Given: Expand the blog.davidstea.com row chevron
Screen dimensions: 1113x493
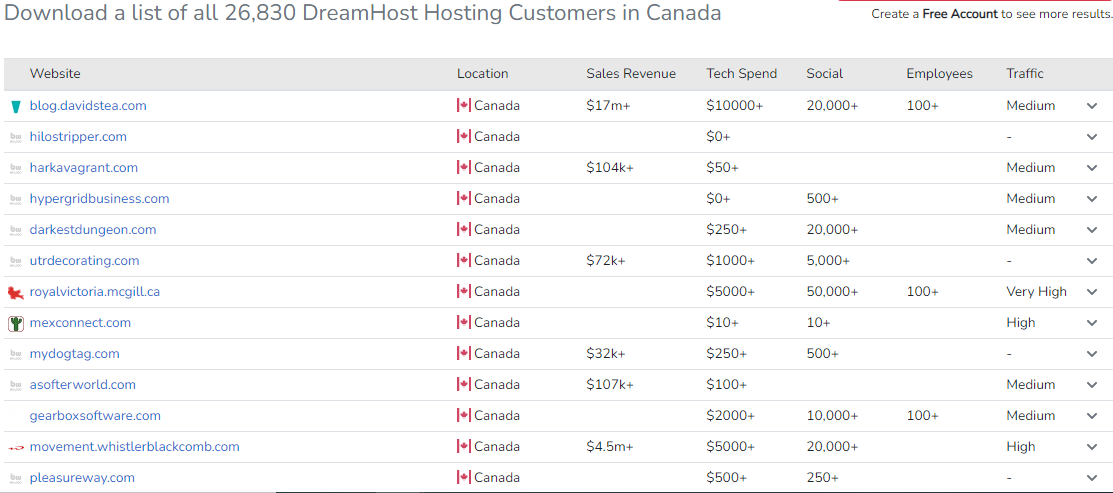Looking at the screenshot, I should point(1092,106).
